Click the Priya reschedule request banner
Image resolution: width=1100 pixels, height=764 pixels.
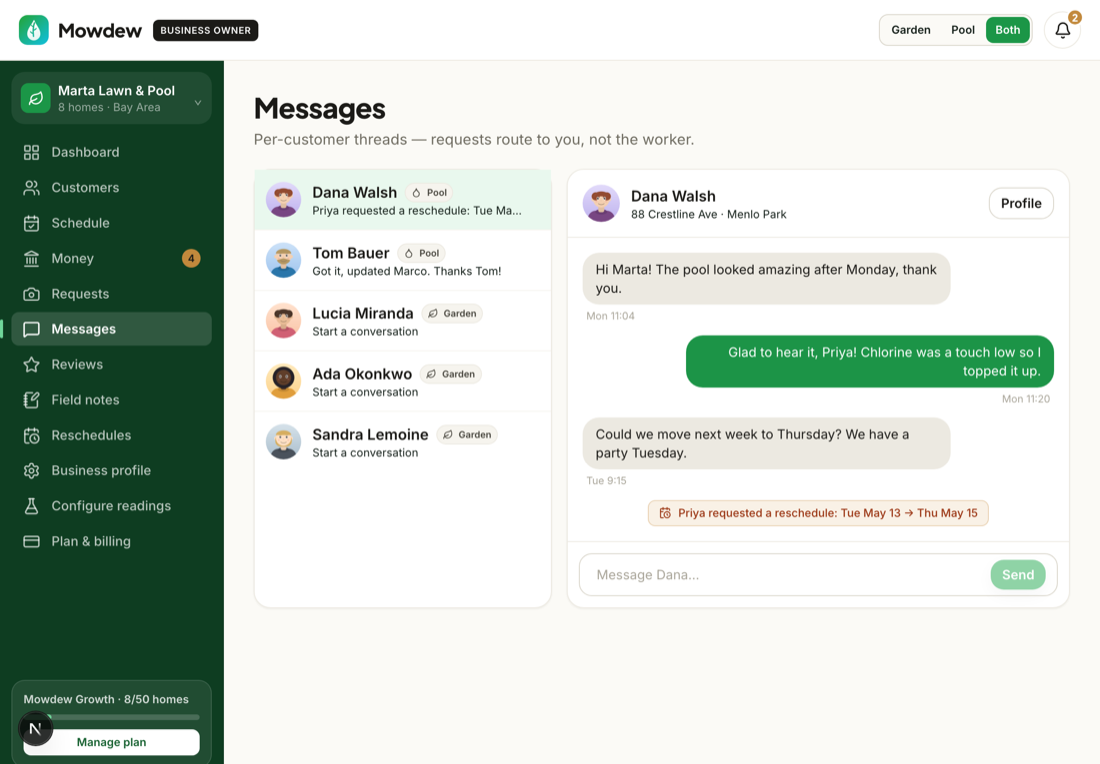pyautogui.click(x=818, y=514)
